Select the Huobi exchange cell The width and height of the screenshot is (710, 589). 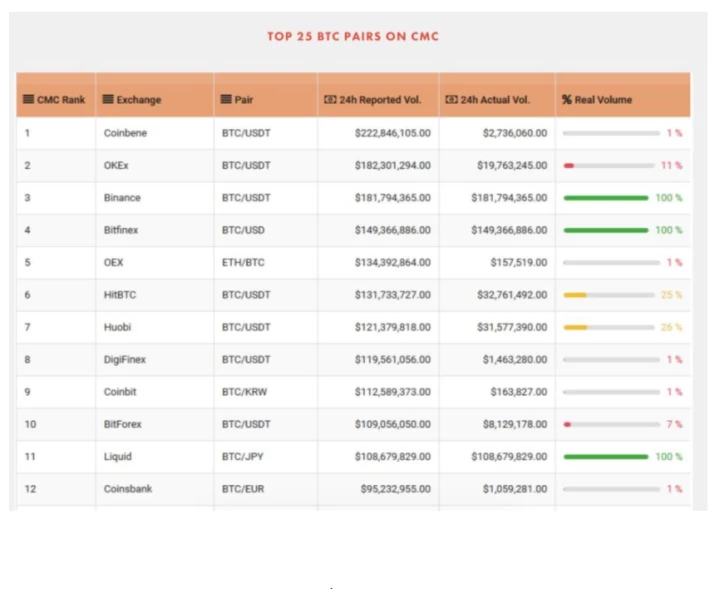(x=155, y=327)
